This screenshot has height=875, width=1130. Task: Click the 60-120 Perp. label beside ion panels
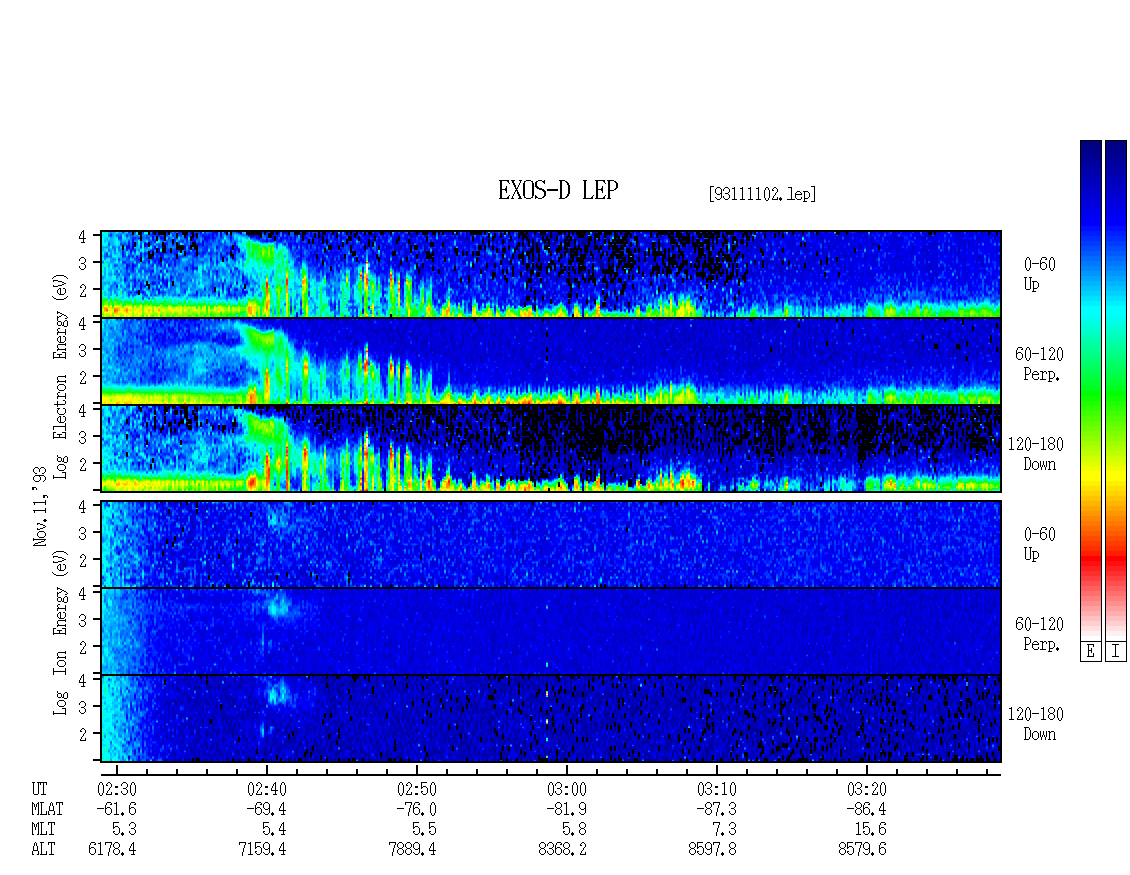[x=1039, y=634]
